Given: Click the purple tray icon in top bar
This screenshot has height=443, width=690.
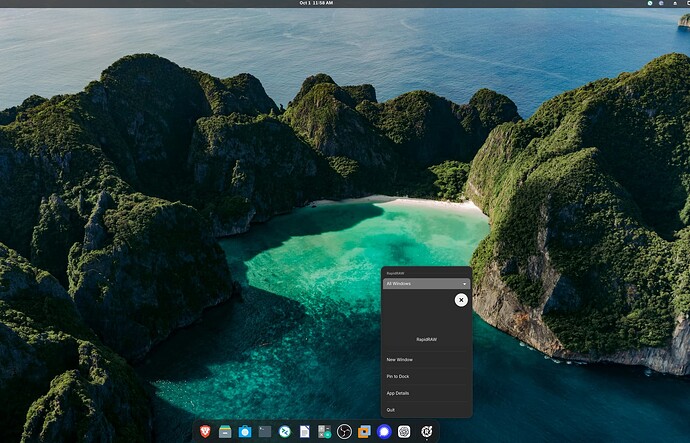Looking at the screenshot, I should [661, 3].
